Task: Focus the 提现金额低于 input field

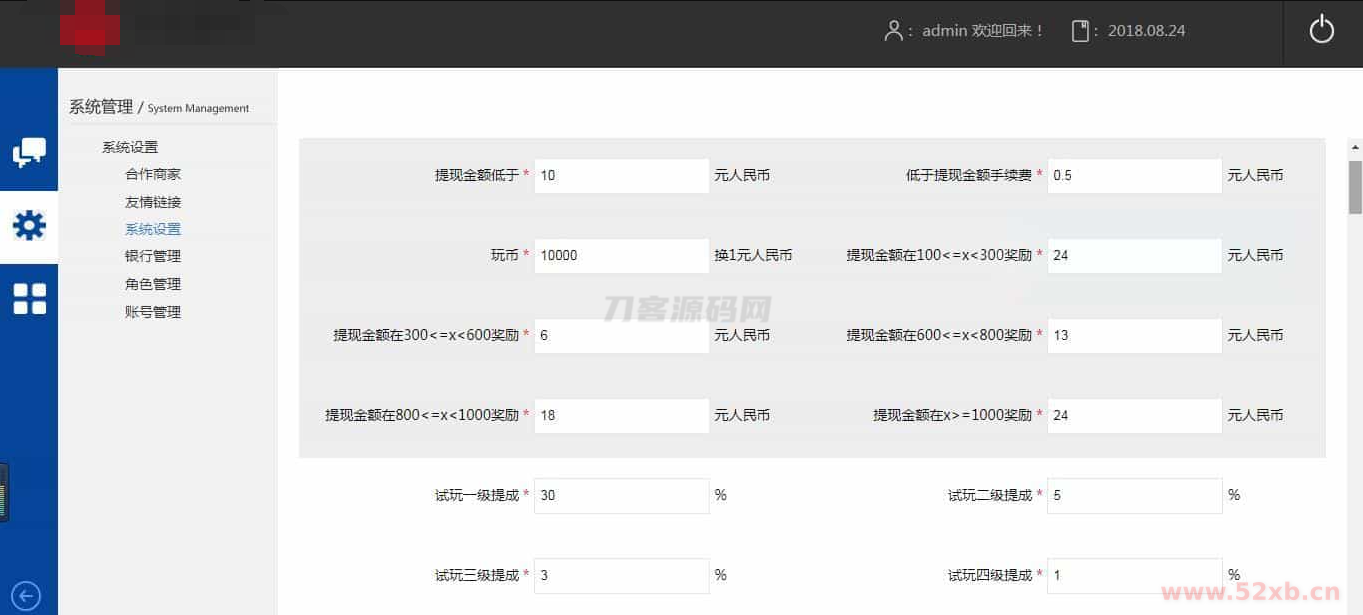Action: [621, 175]
